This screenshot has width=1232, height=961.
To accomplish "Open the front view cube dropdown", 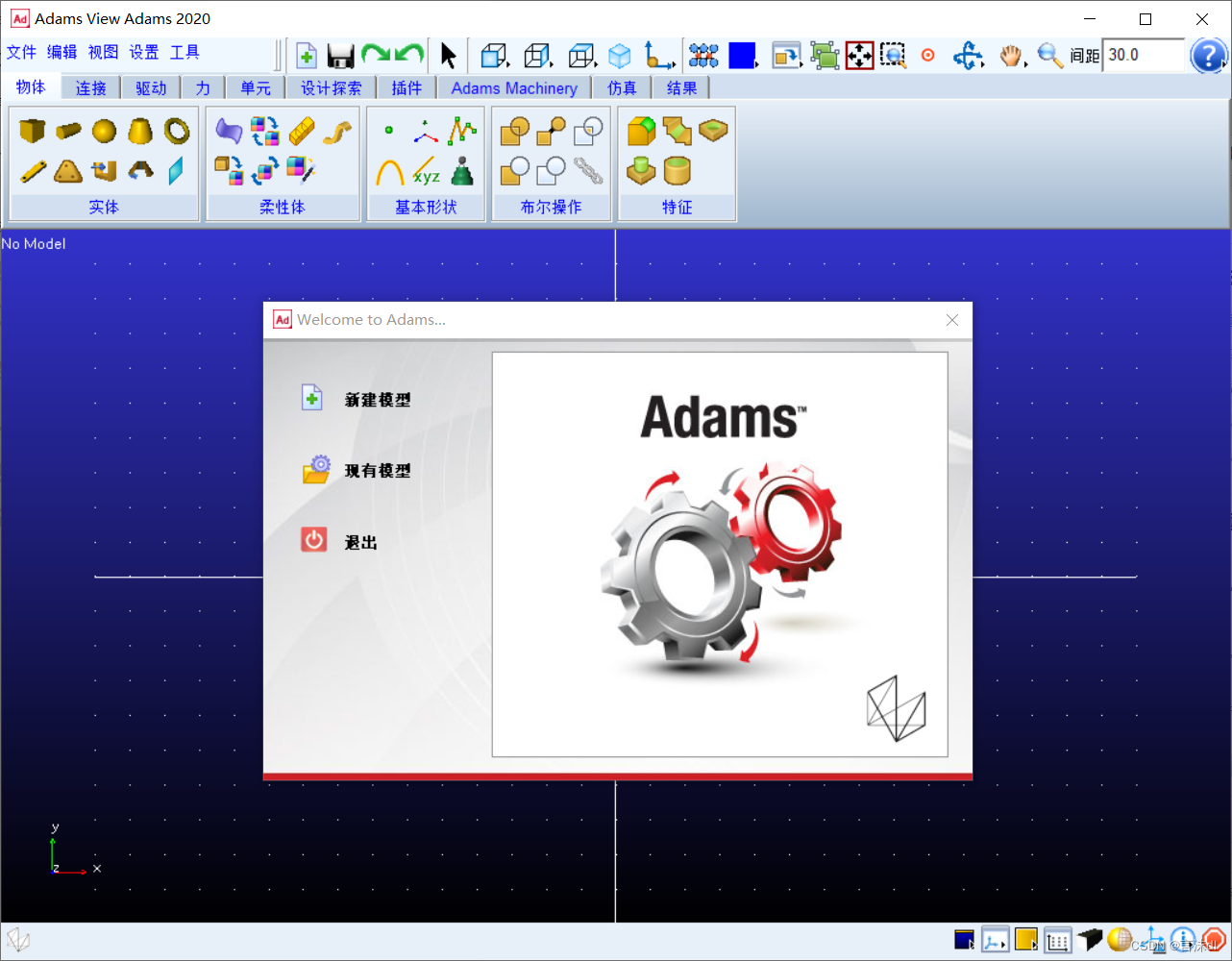I will pyautogui.click(x=495, y=56).
